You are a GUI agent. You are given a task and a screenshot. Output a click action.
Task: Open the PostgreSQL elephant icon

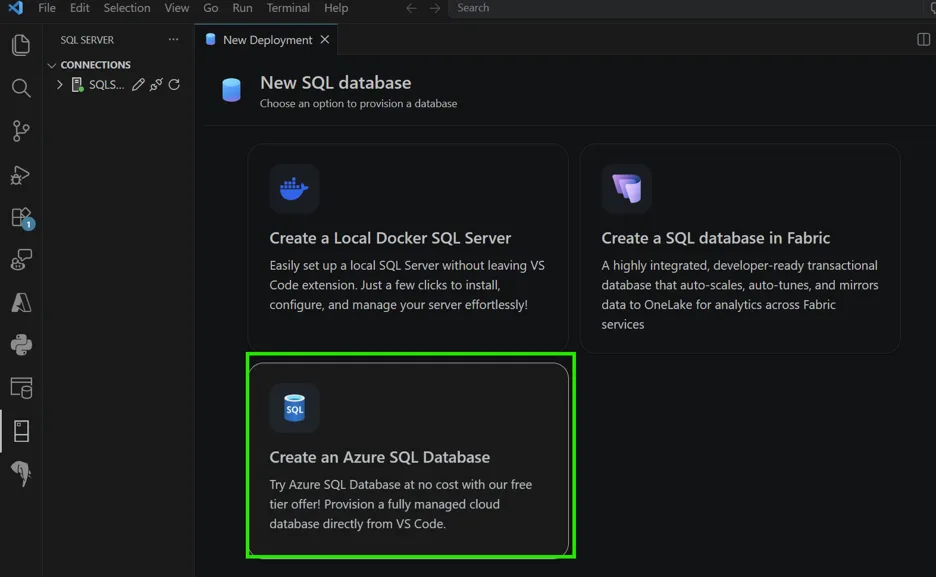tap(21, 474)
